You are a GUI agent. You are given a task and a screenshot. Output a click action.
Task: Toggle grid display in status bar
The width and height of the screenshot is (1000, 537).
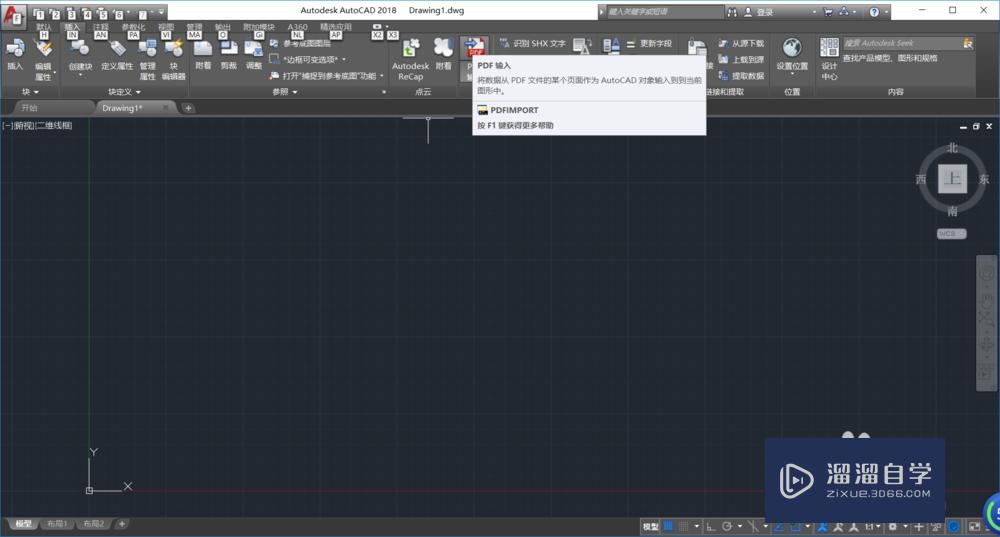coord(668,526)
